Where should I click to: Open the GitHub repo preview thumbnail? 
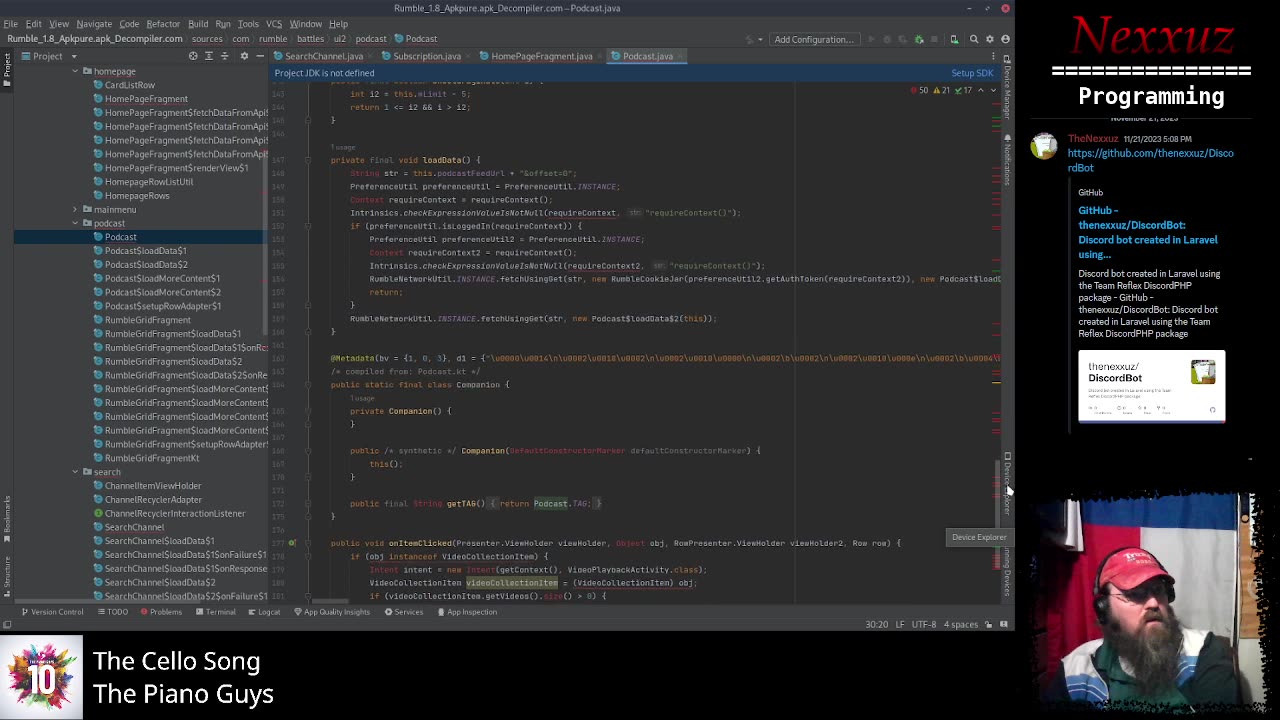click(1151, 387)
